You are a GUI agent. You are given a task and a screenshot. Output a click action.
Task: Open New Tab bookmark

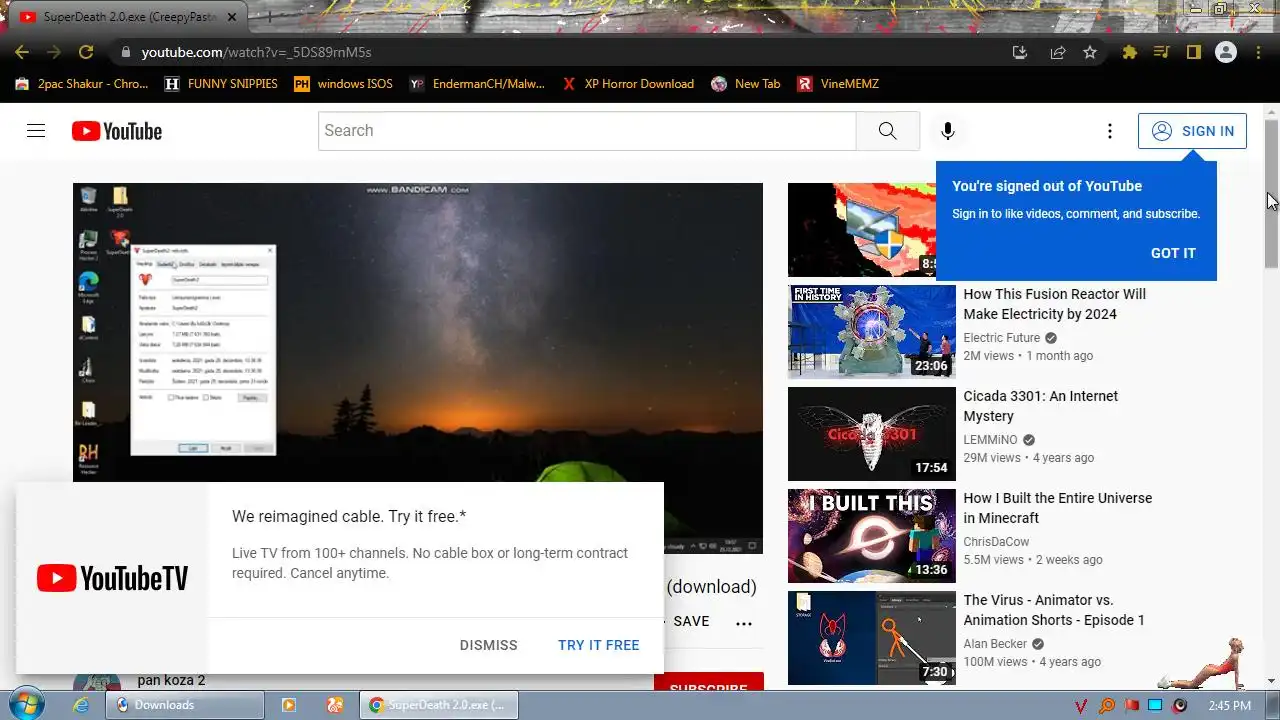746,84
